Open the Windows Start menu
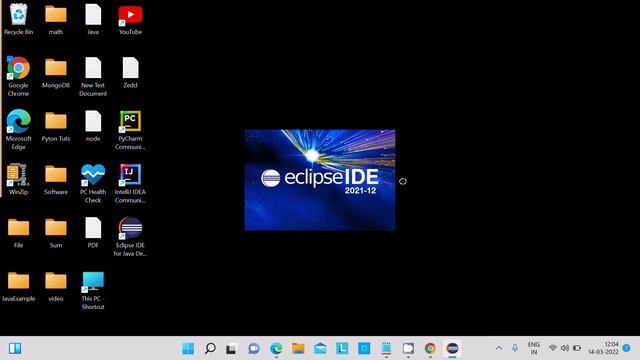 coord(188,348)
